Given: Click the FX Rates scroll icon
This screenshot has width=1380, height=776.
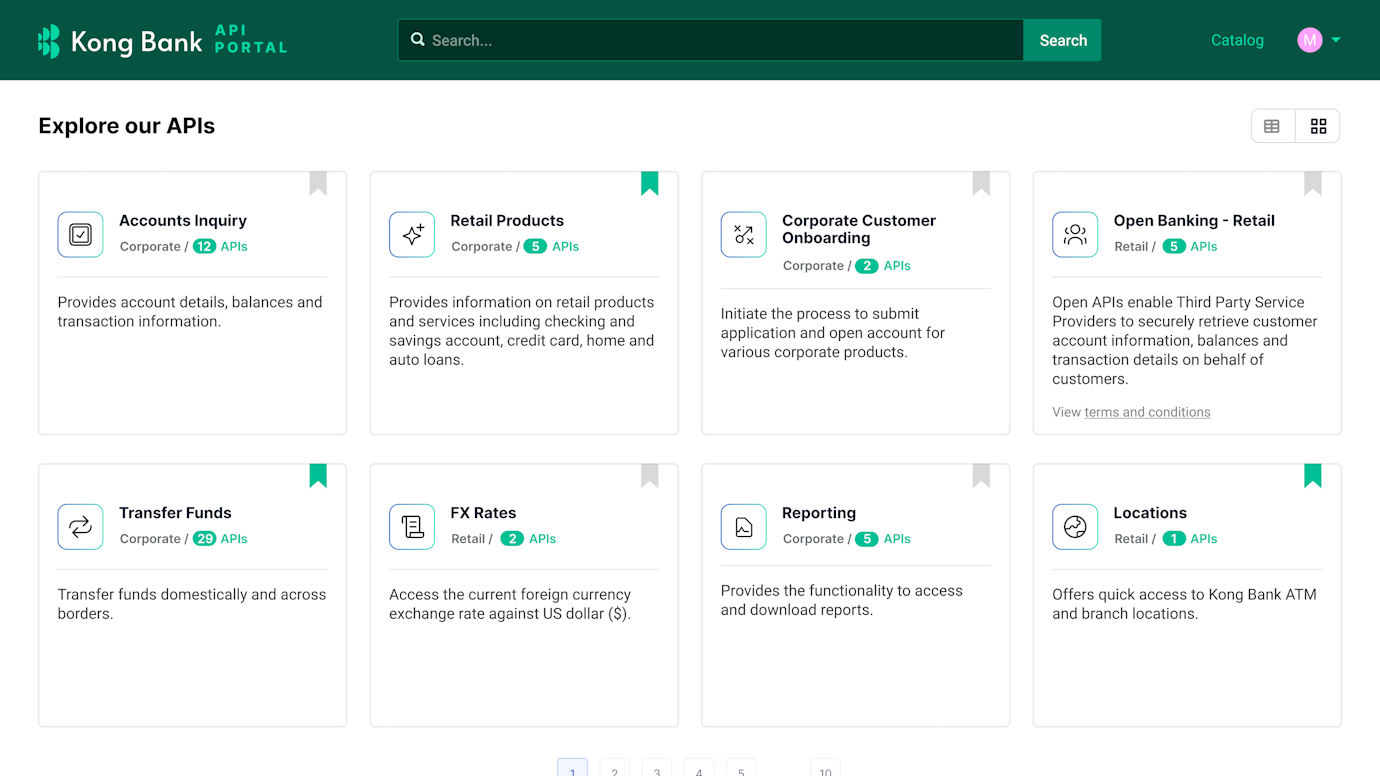Looking at the screenshot, I should click(412, 526).
